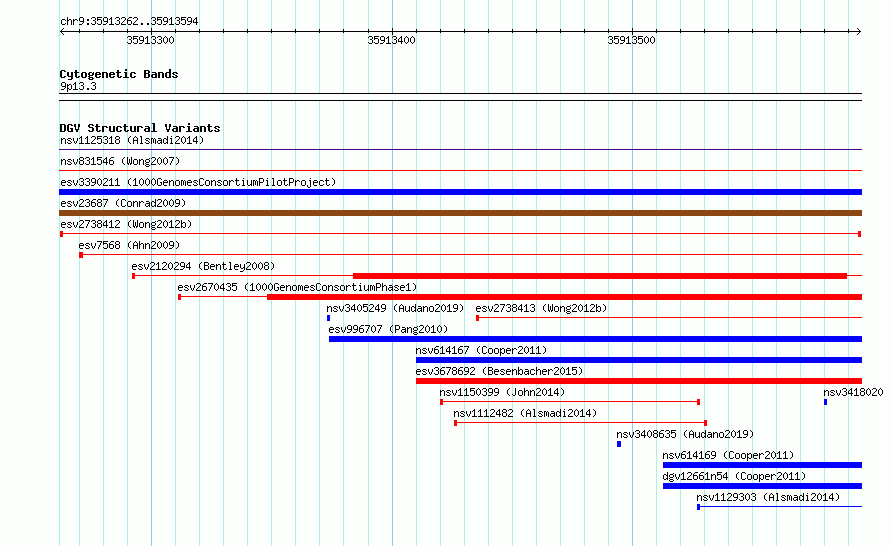Open nsv3405249 (Audano2019) variant label
The image size is (890, 546).
(395, 308)
